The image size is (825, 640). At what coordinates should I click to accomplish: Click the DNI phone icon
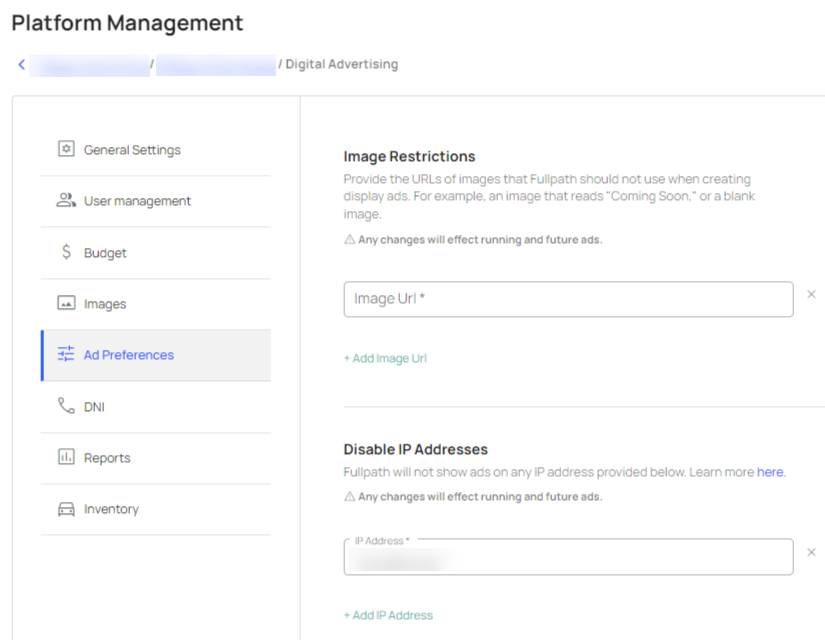pos(66,406)
